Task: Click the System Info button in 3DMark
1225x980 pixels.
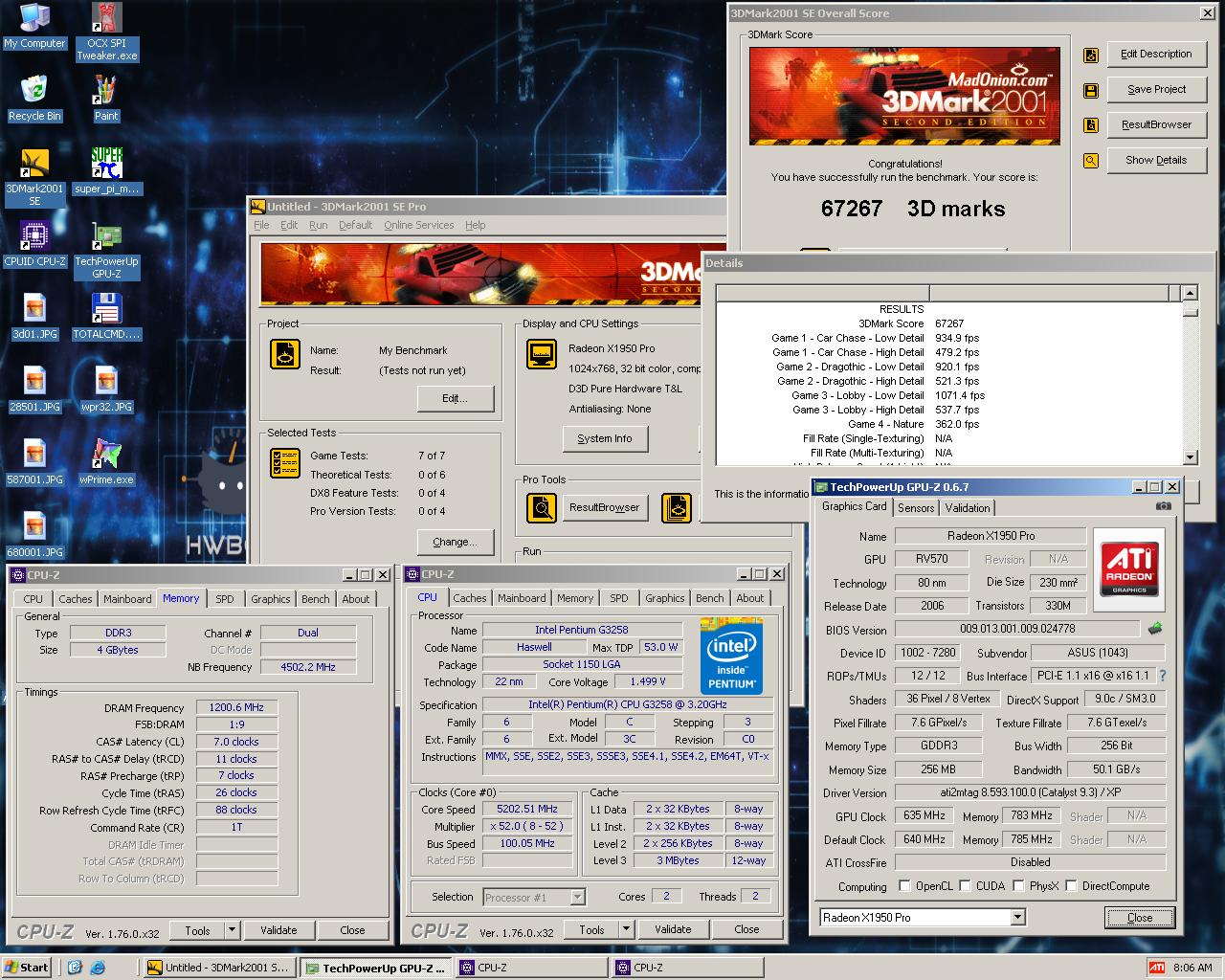Action: [605, 439]
